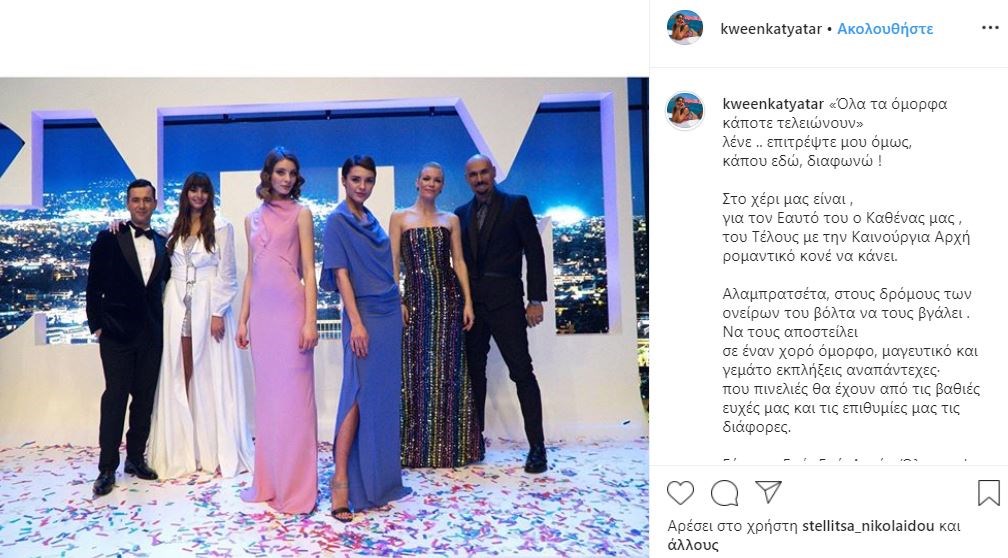View the stellitsa_nikolaidou profile
Image resolution: width=1008 pixels, height=558 pixels.
click(x=868, y=526)
